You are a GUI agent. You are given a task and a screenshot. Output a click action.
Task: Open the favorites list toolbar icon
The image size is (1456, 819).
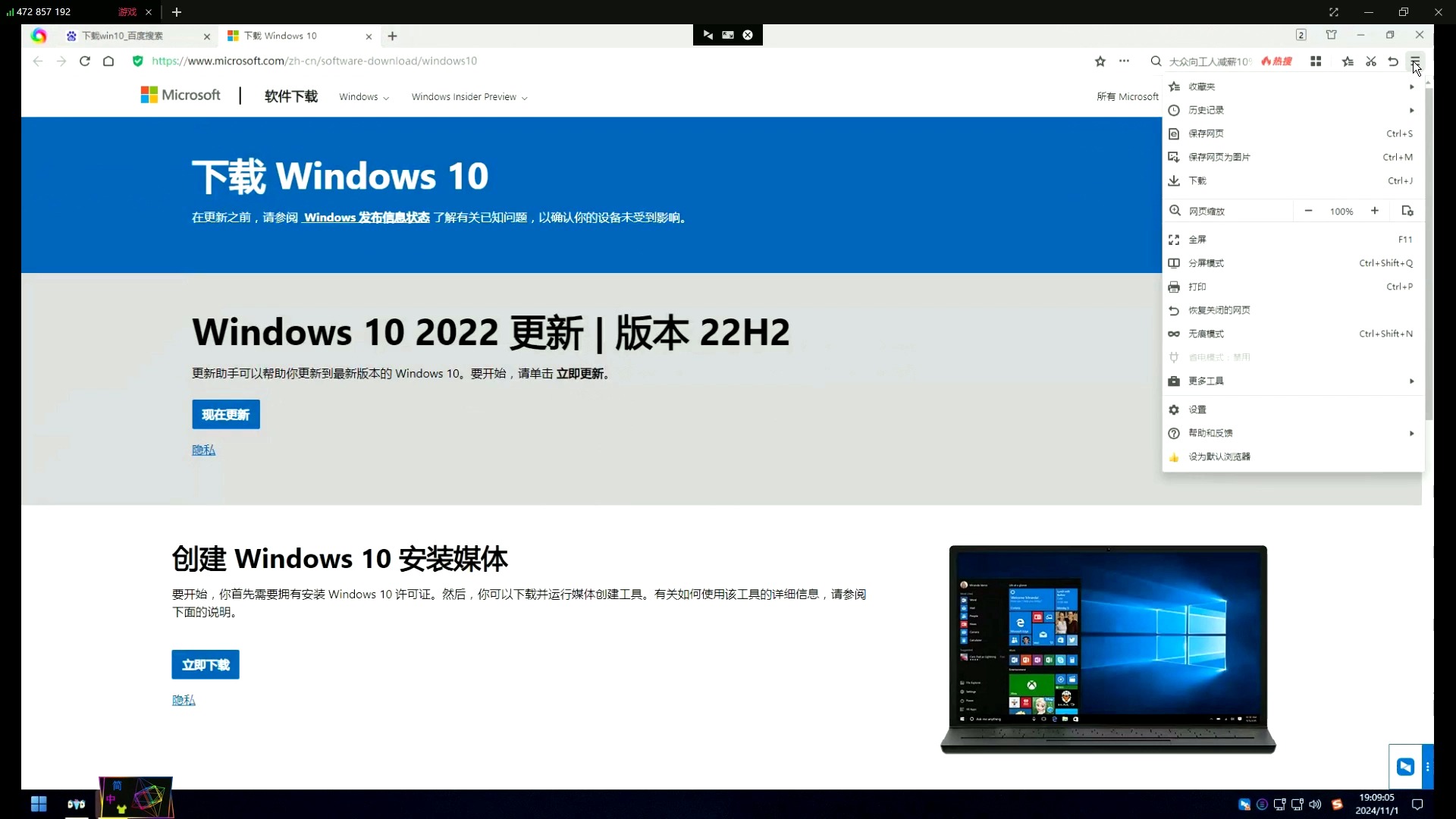click(x=1348, y=61)
